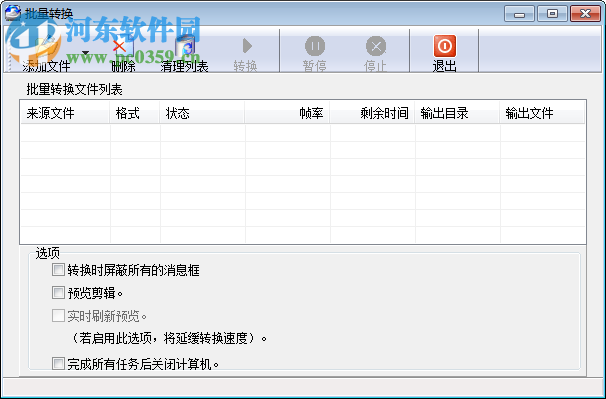
Task: Click the red Exit (退出) icon
Action: tap(444, 46)
